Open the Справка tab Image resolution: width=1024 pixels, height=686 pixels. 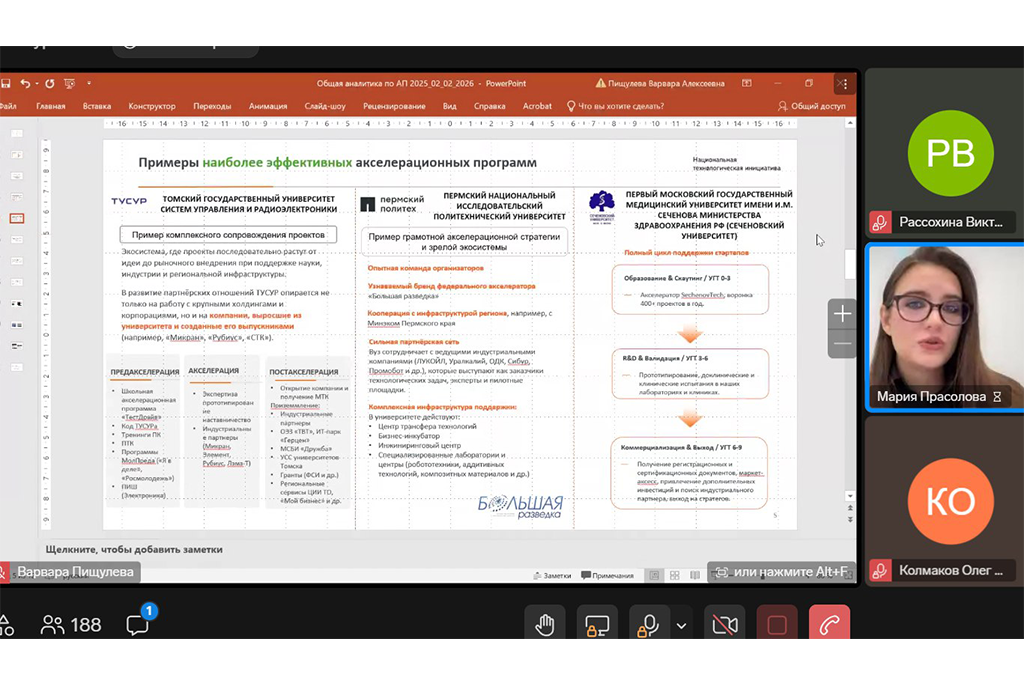(x=489, y=106)
